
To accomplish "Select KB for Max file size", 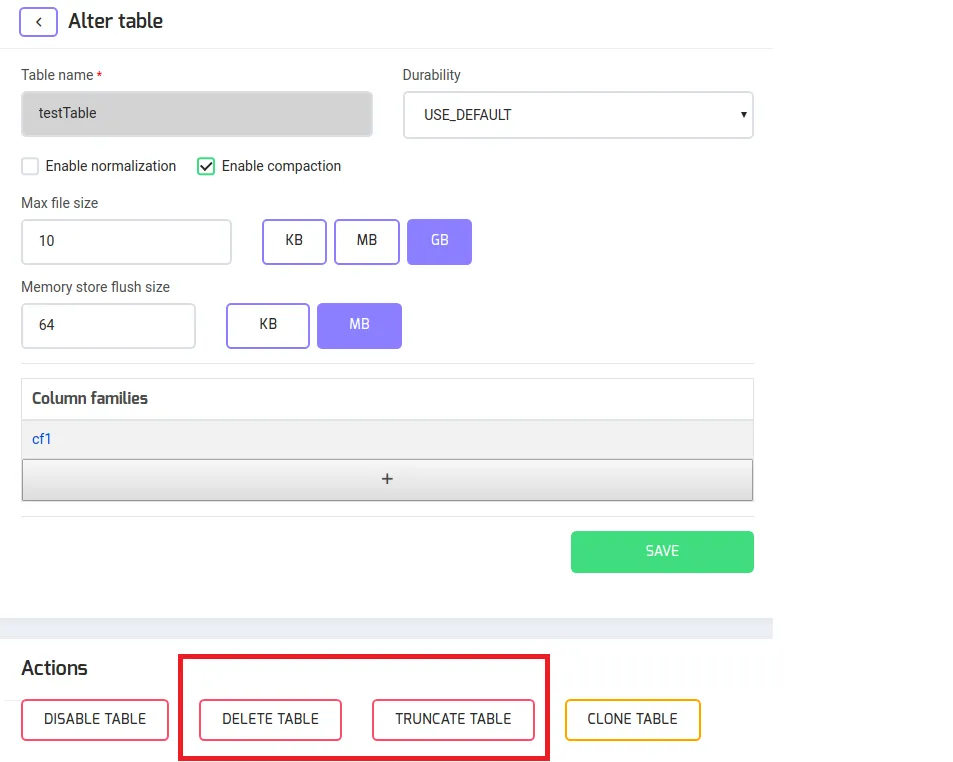I will coord(294,241).
